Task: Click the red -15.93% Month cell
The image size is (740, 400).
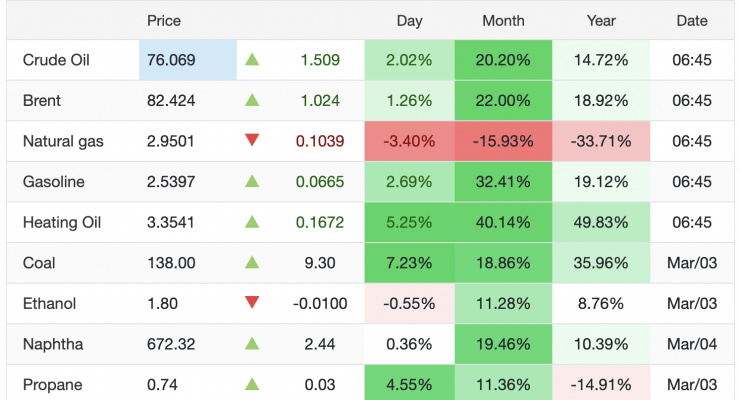Action: click(x=503, y=142)
